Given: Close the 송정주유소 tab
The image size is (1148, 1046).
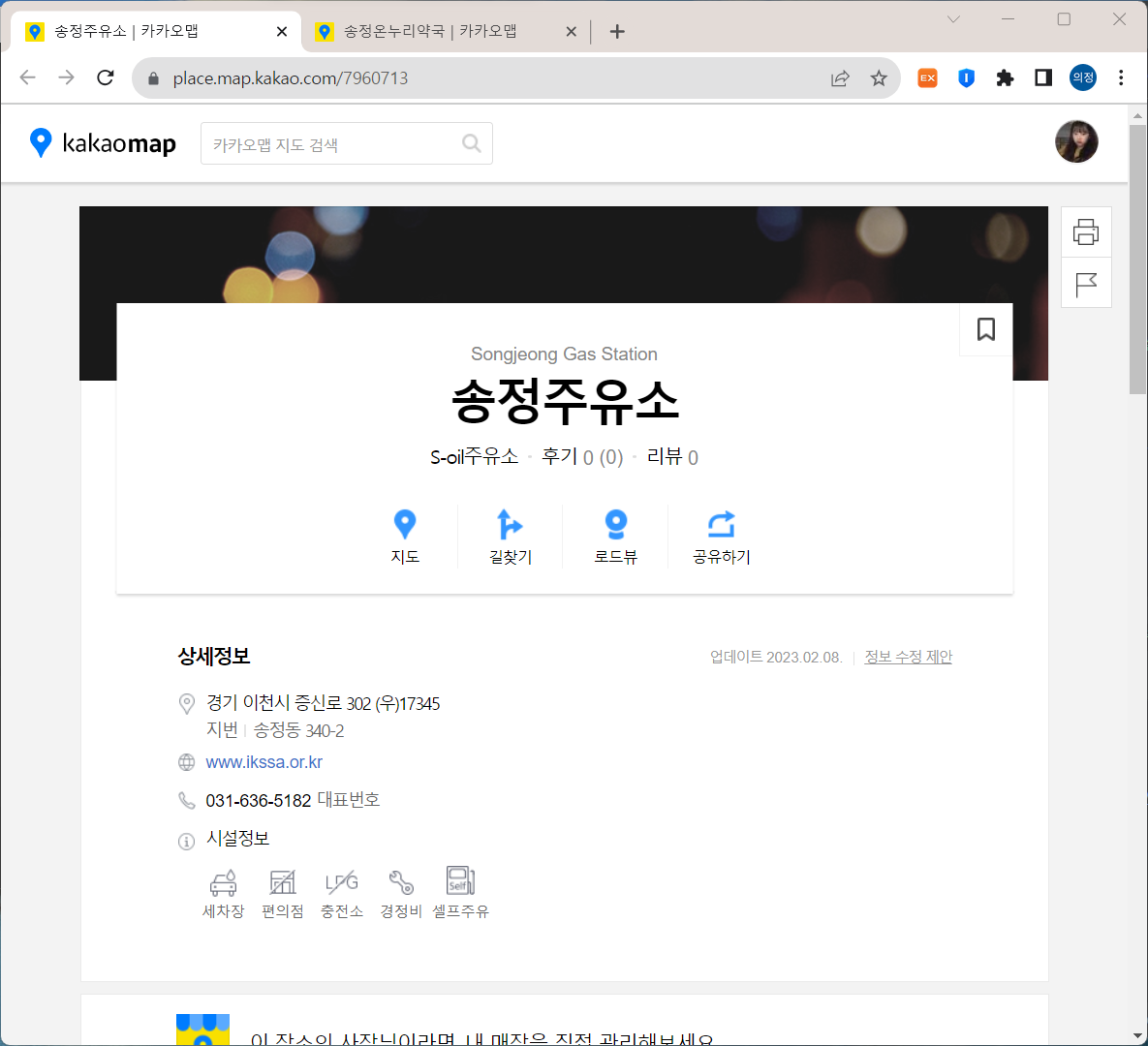Looking at the screenshot, I should (282, 31).
